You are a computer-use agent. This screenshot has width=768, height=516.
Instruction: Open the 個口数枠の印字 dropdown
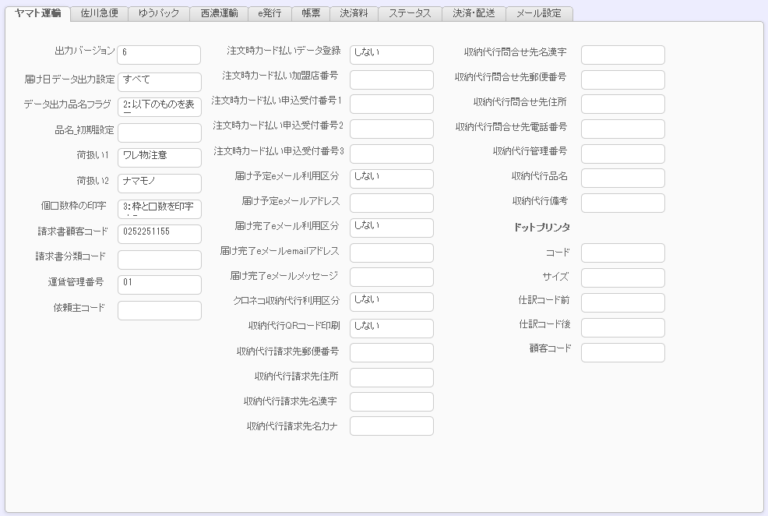(159, 209)
